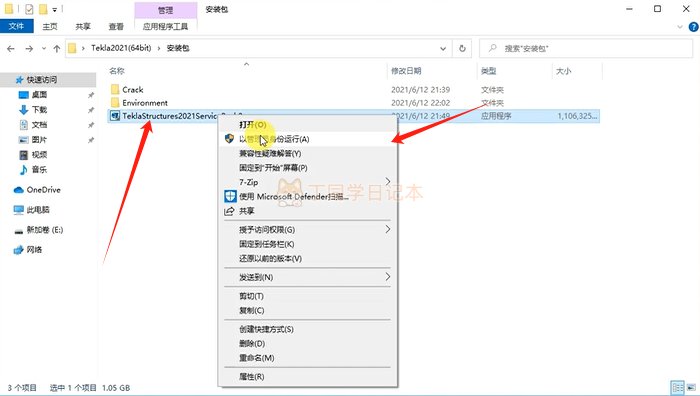Open 图片 in the sidebar

click(39, 139)
